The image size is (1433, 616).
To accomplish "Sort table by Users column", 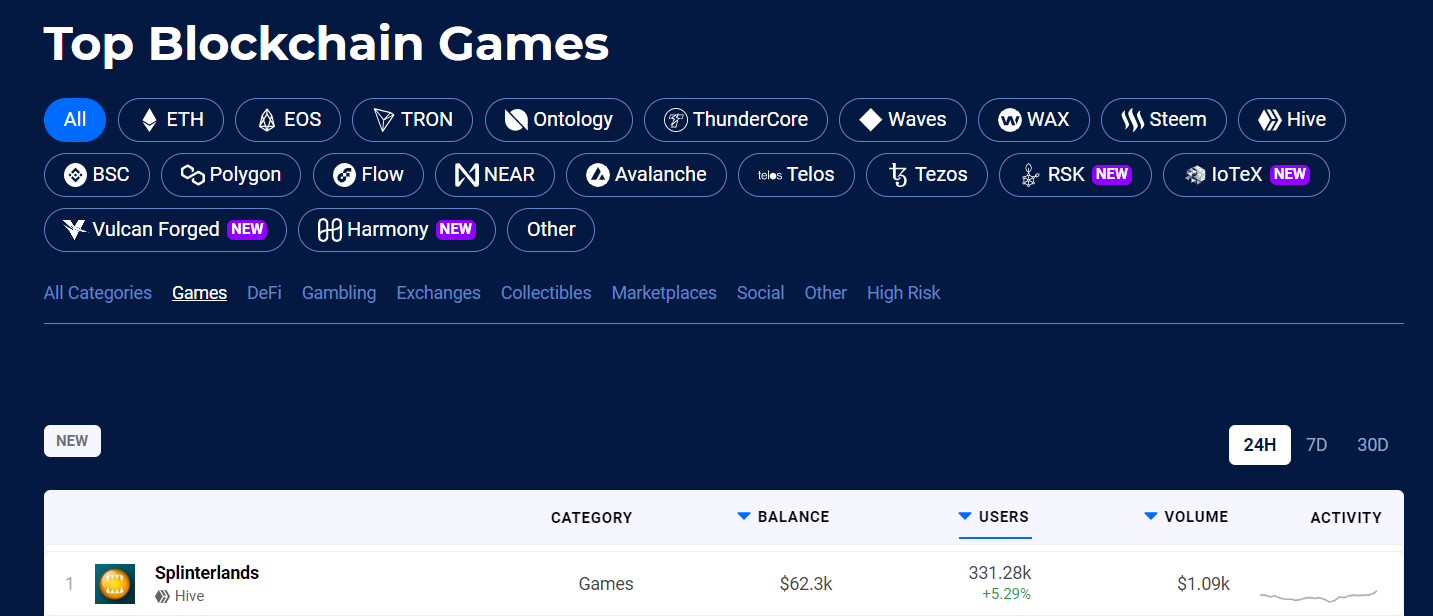I will click(994, 517).
